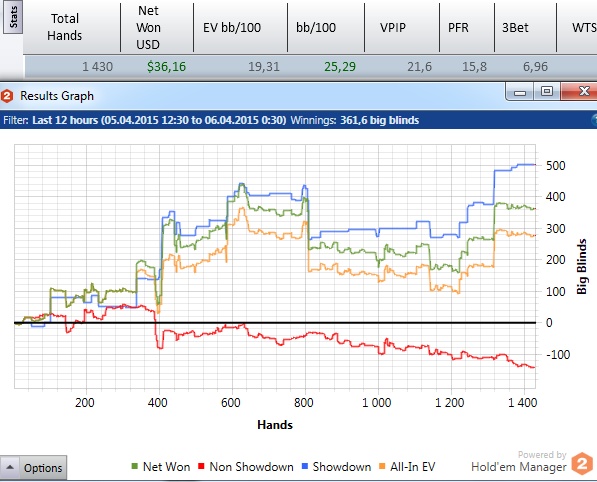Screen dimensions: 597x482
Task: Click the 500 big blinds axis label
Action: tap(555, 166)
